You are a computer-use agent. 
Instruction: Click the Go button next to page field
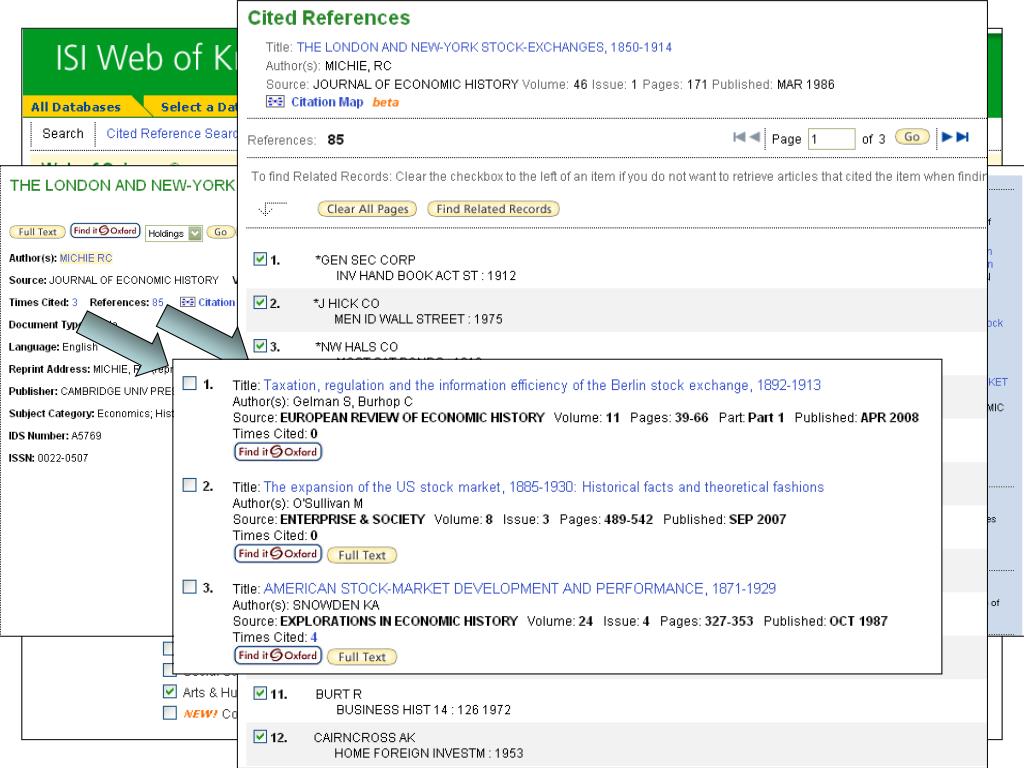912,136
